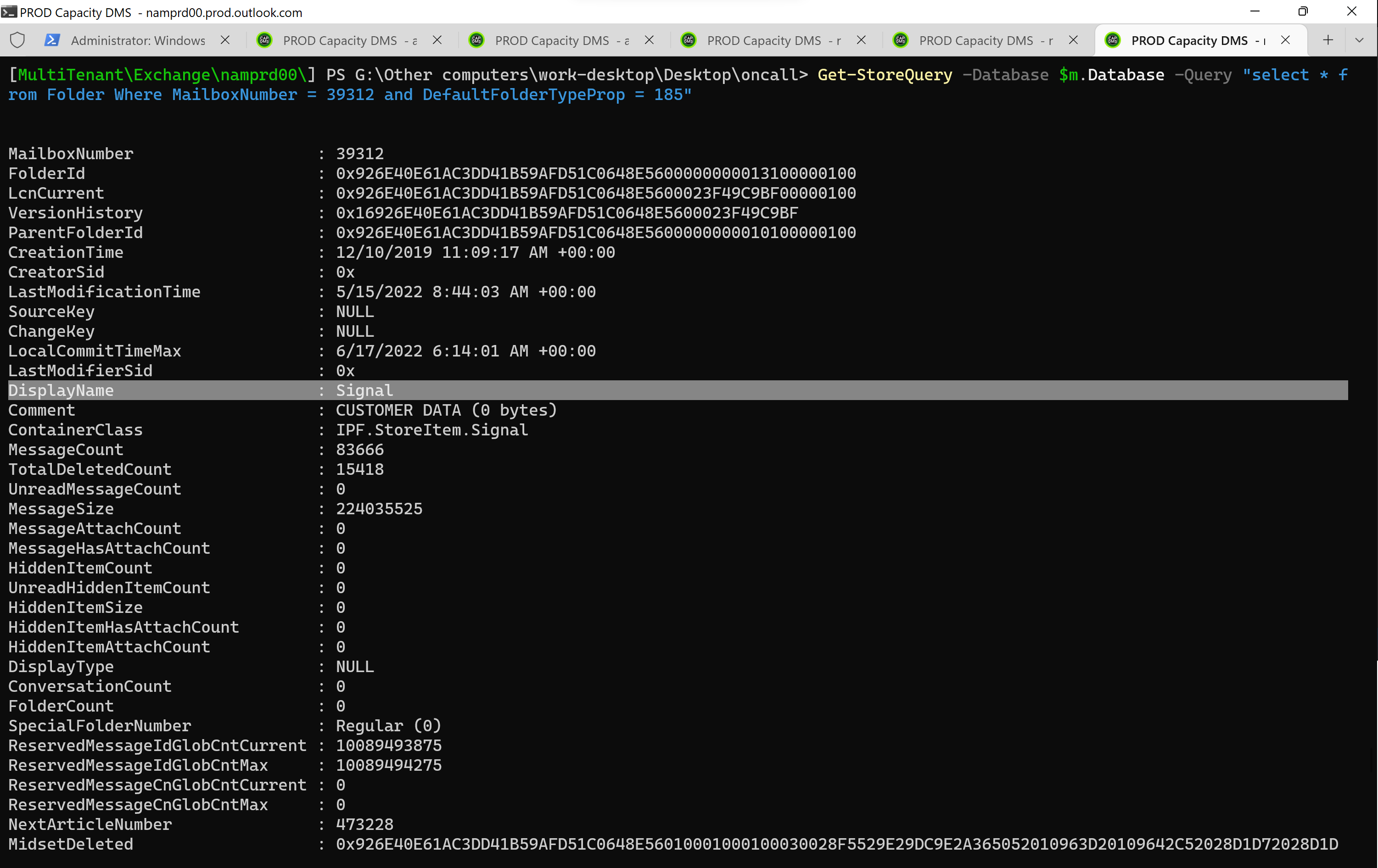Click green CAP DMS icon on third tab
Viewport: 1378px width, 868px height.
click(476, 40)
